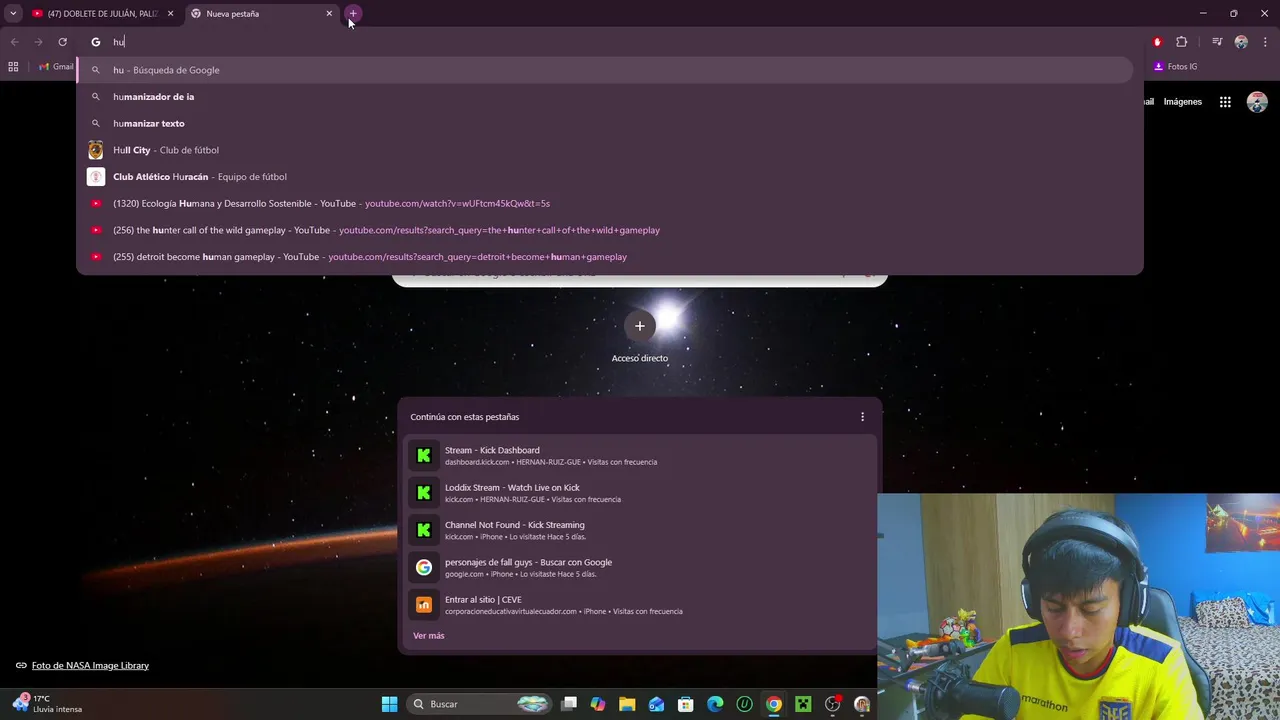The image size is (1280, 720).
Task: Open the Extensions puzzle icon
Action: (1182, 42)
